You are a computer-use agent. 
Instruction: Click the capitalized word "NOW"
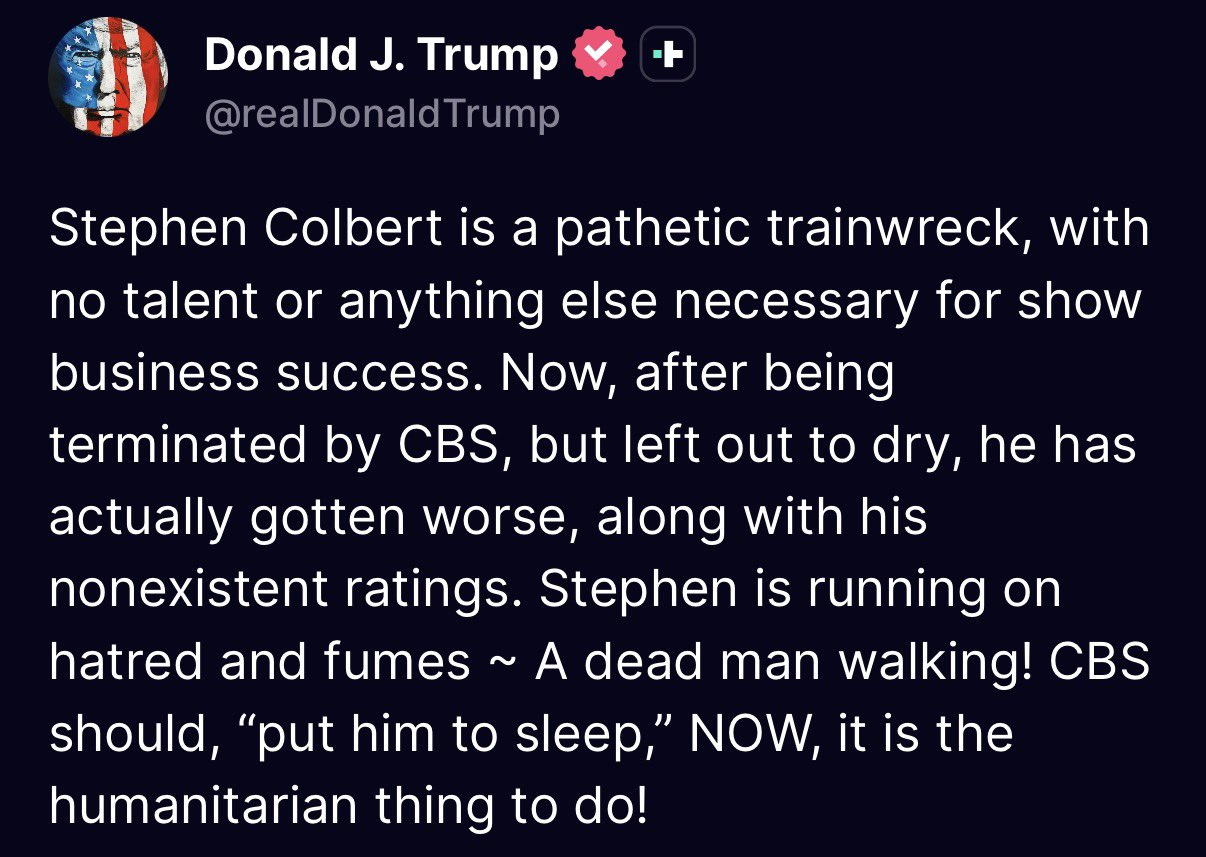(741, 734)
